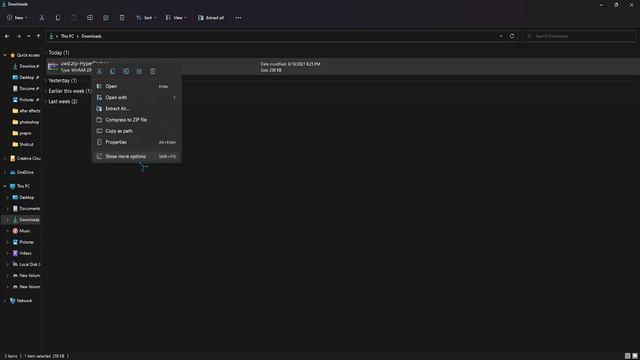Select Pictures under This PC
The image size is (640, 360).
point(23,242)
